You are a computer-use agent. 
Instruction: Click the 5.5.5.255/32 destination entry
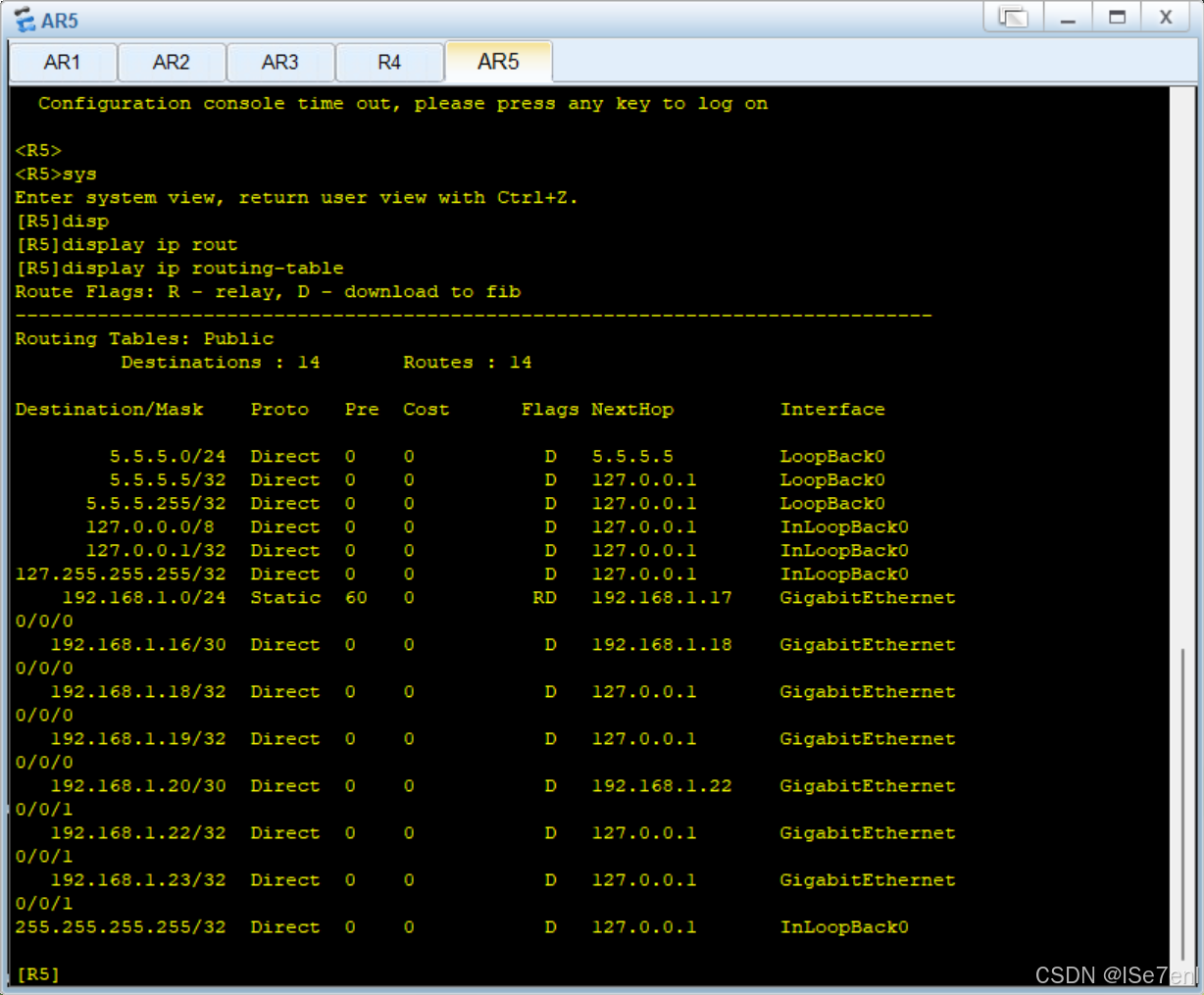pos(156,504)
